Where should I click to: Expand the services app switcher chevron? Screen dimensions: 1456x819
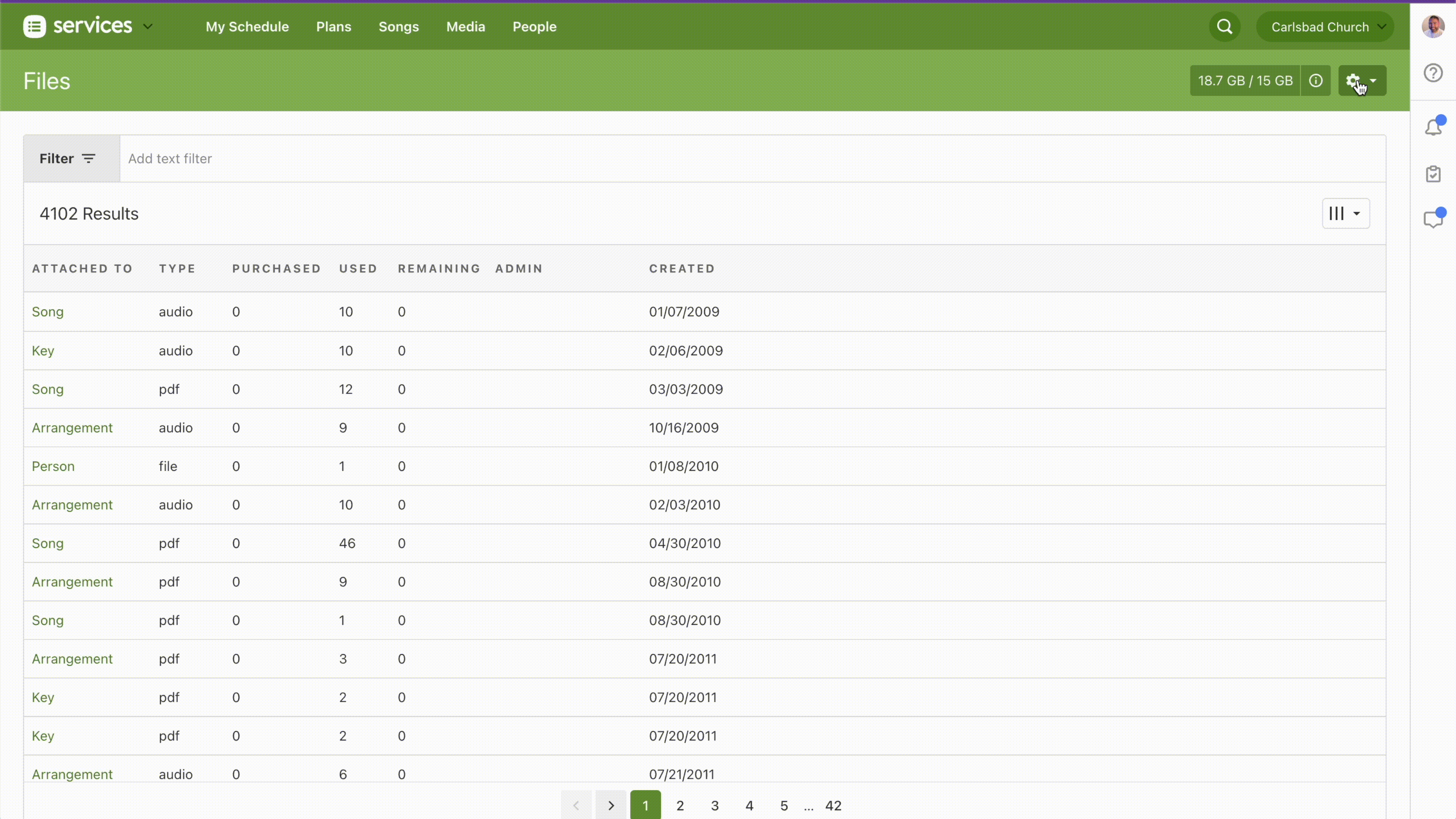tap(148, 27)
